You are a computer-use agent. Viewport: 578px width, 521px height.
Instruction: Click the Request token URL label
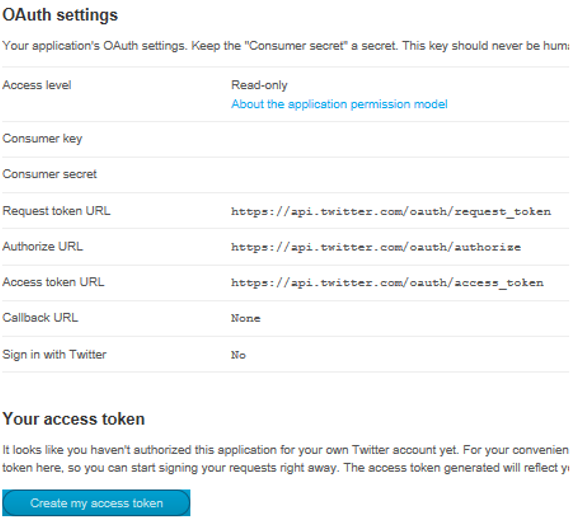pos(56,211)
